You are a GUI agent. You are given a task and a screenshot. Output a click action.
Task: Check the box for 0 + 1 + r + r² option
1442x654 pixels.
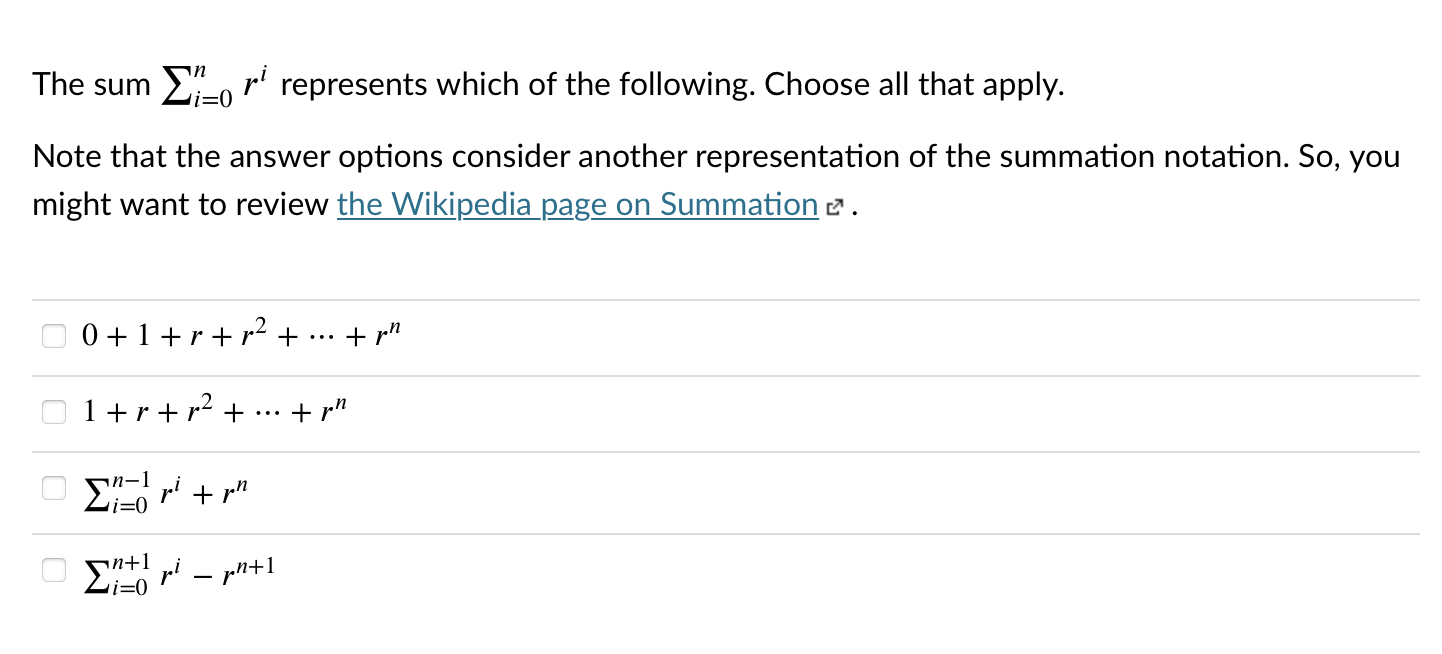pos(54,336)
